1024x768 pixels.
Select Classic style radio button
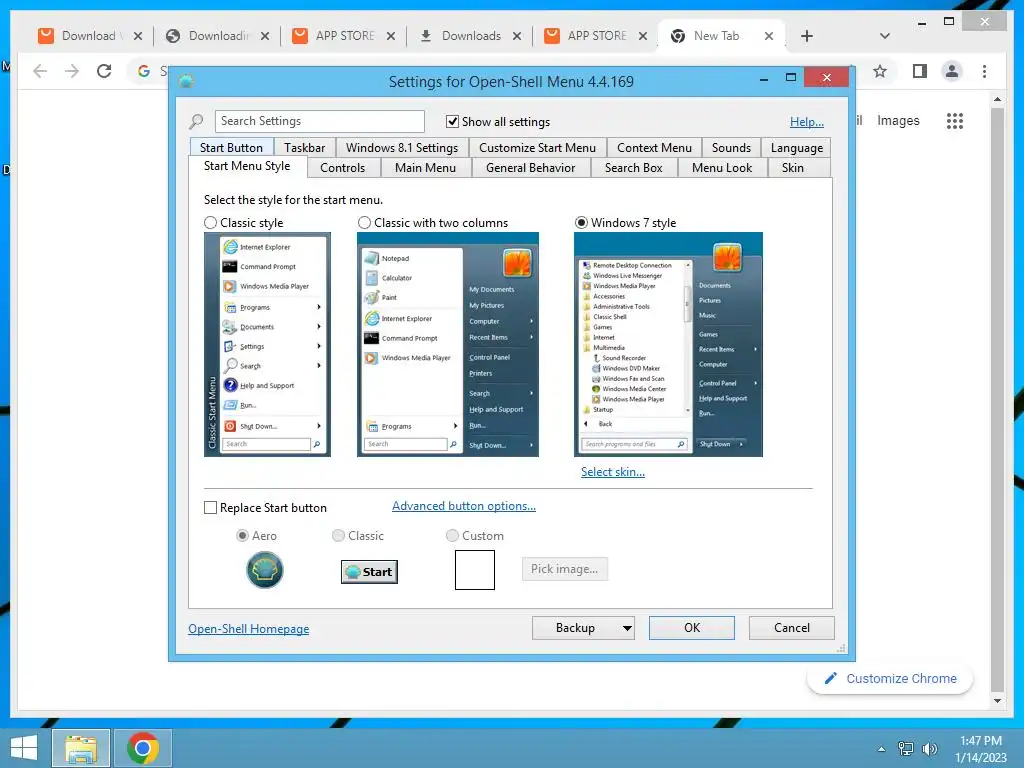(210, 223)
